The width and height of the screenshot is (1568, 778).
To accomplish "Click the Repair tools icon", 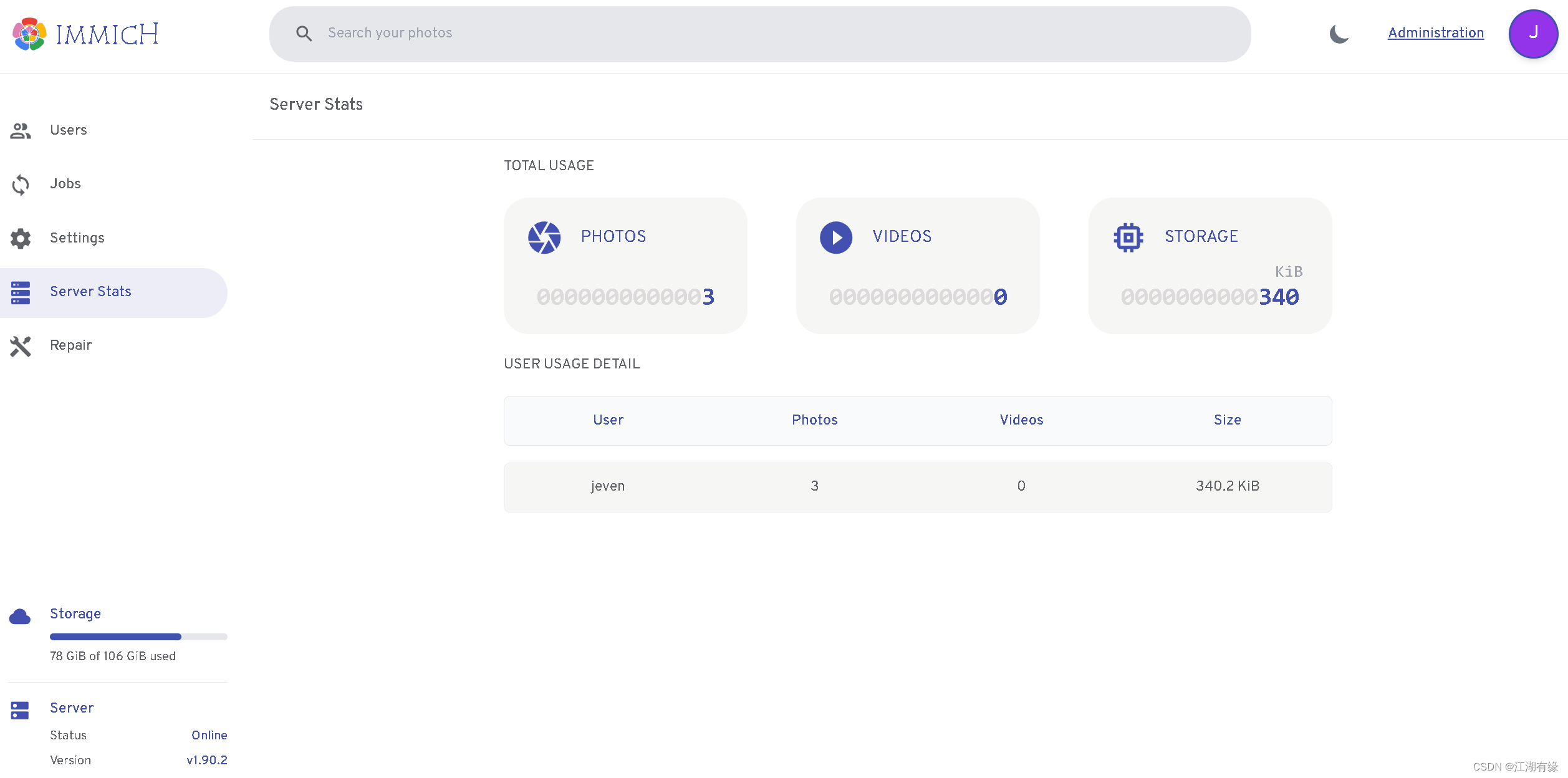I will (21, 346).
